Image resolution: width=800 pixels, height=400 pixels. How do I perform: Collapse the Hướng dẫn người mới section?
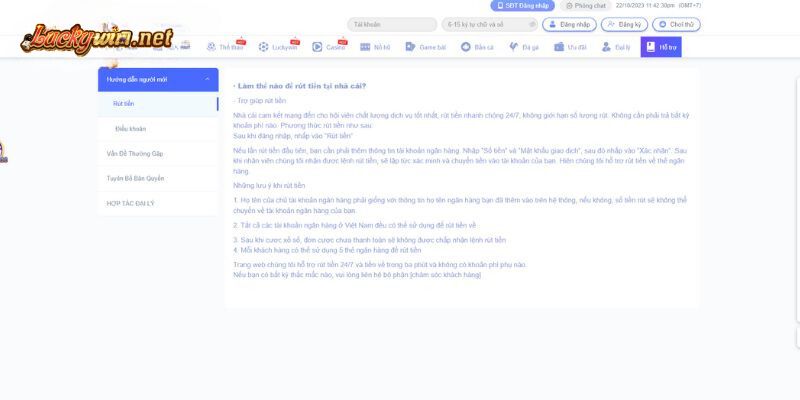pos(158,80)
